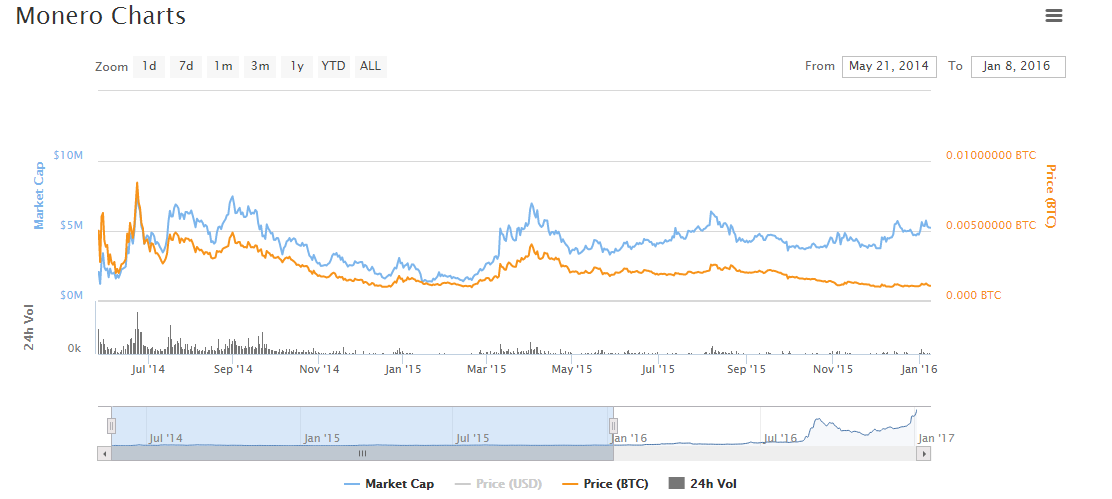Click the 0.00500000 BTC axis label

click(x=991, y=225)
